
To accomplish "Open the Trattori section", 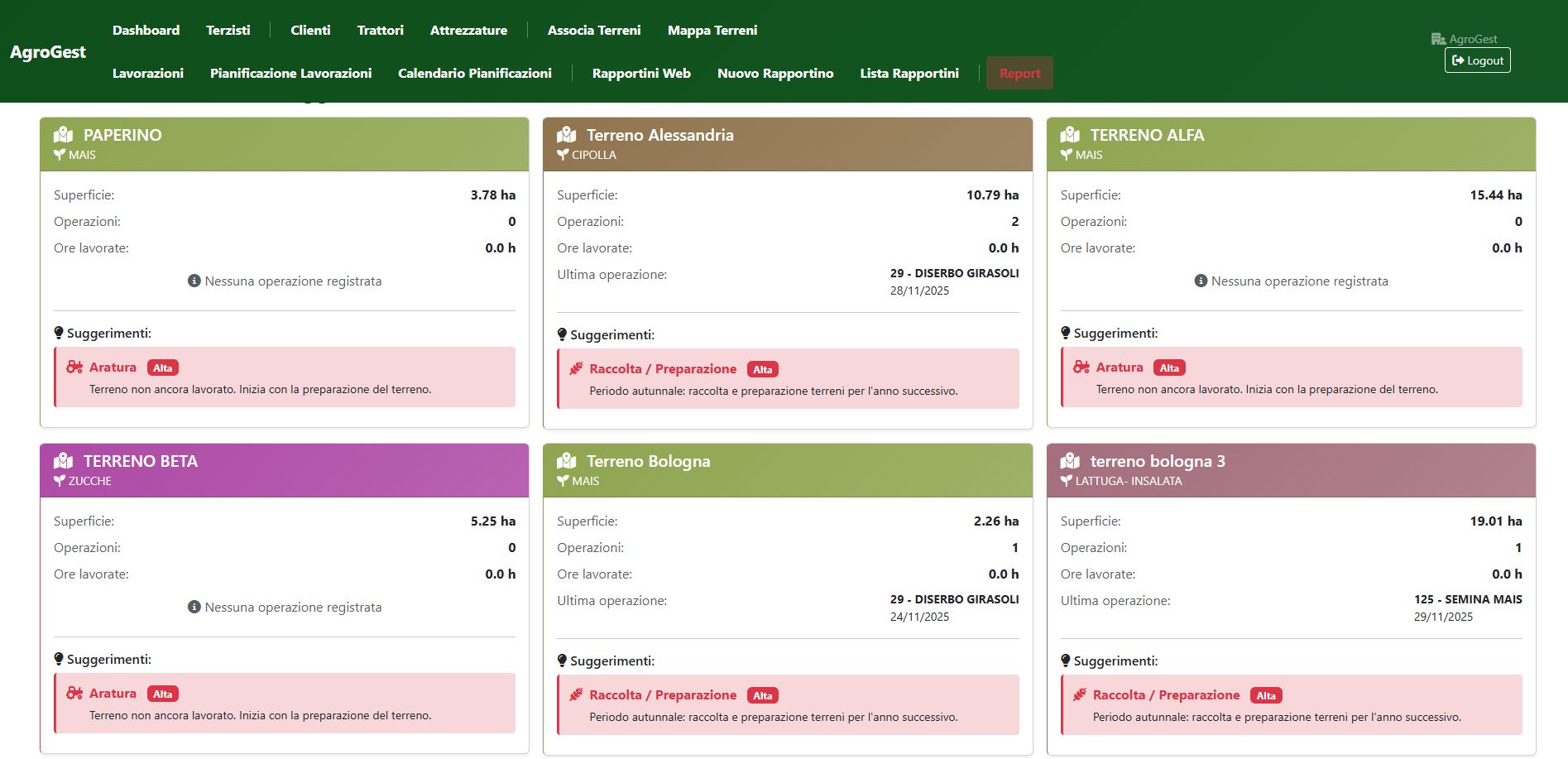I will [380, 30].
